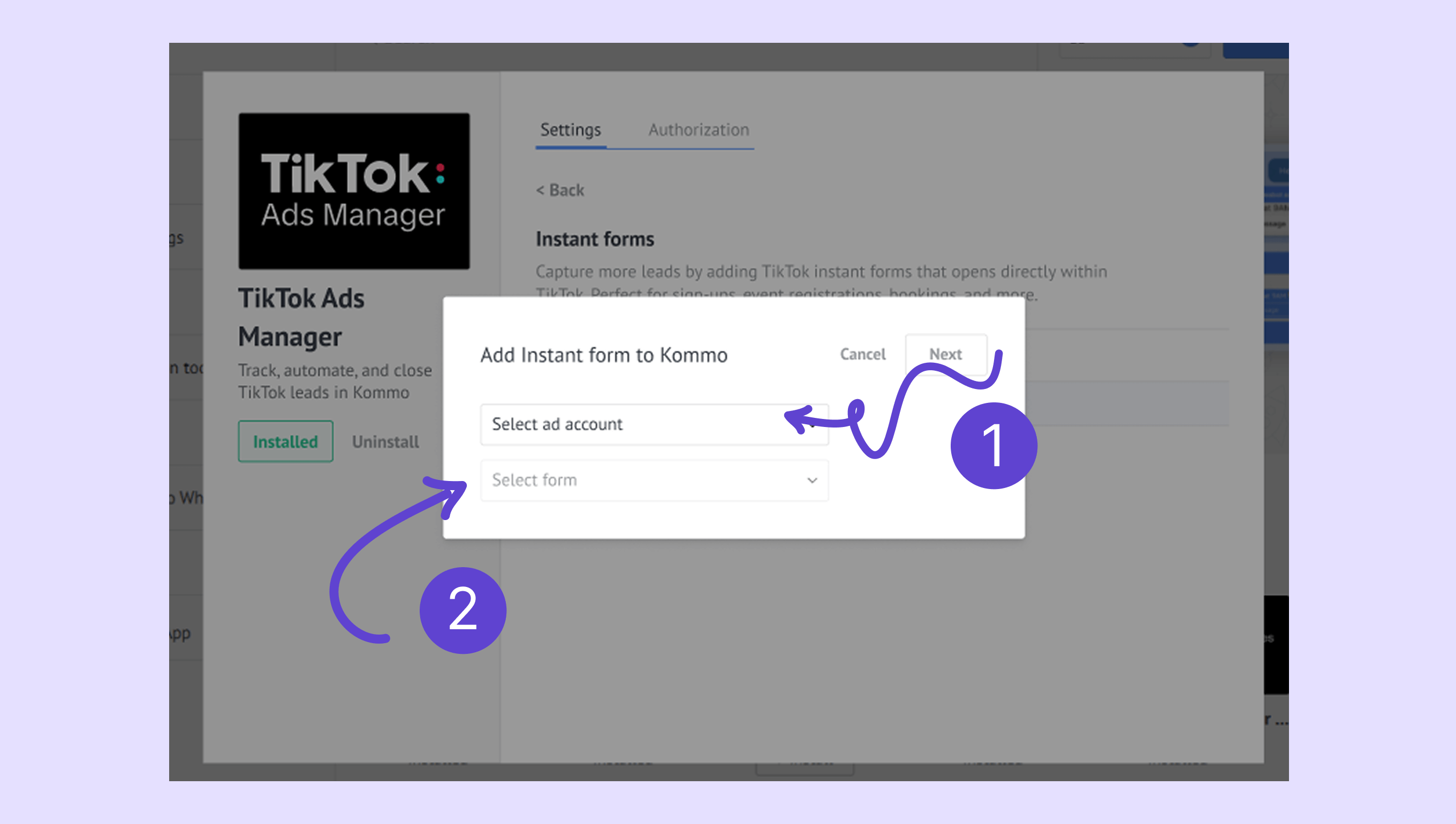Click the Add Instant form to Kommo title
Screen dimensions: 1456x824
coord(603,355)
